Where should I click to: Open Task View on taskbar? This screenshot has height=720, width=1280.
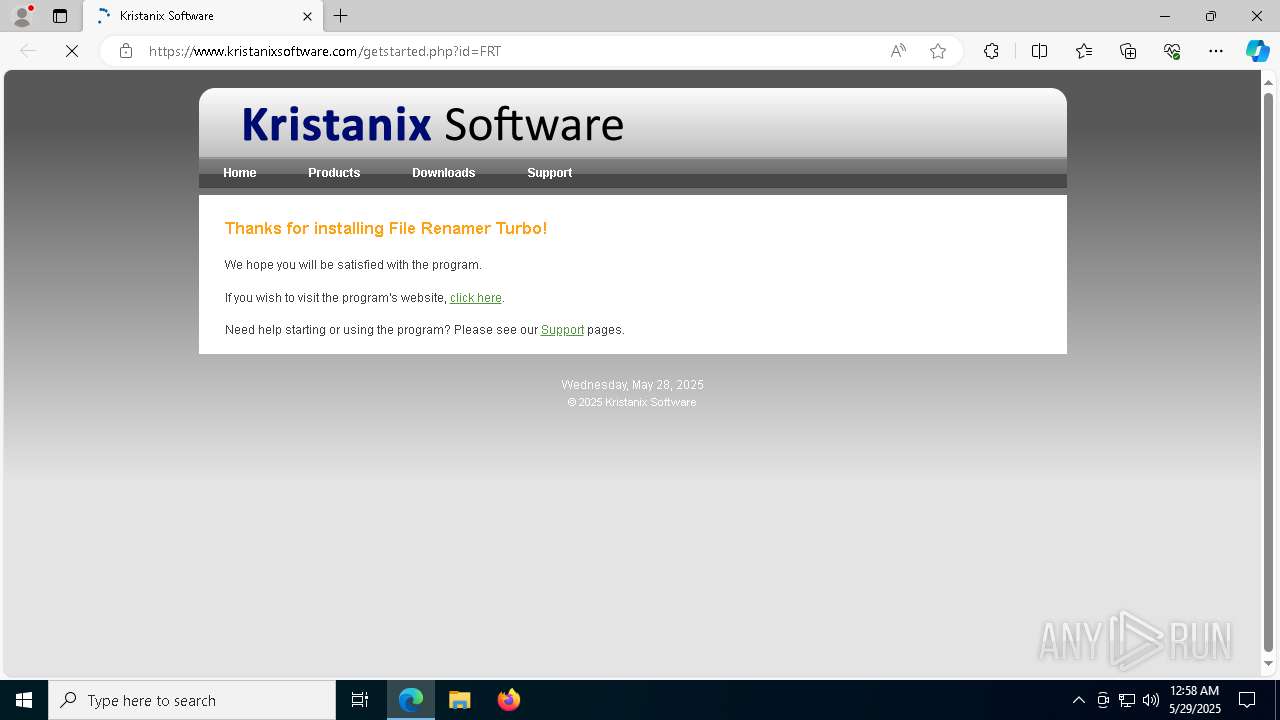(x=360, y=700)
